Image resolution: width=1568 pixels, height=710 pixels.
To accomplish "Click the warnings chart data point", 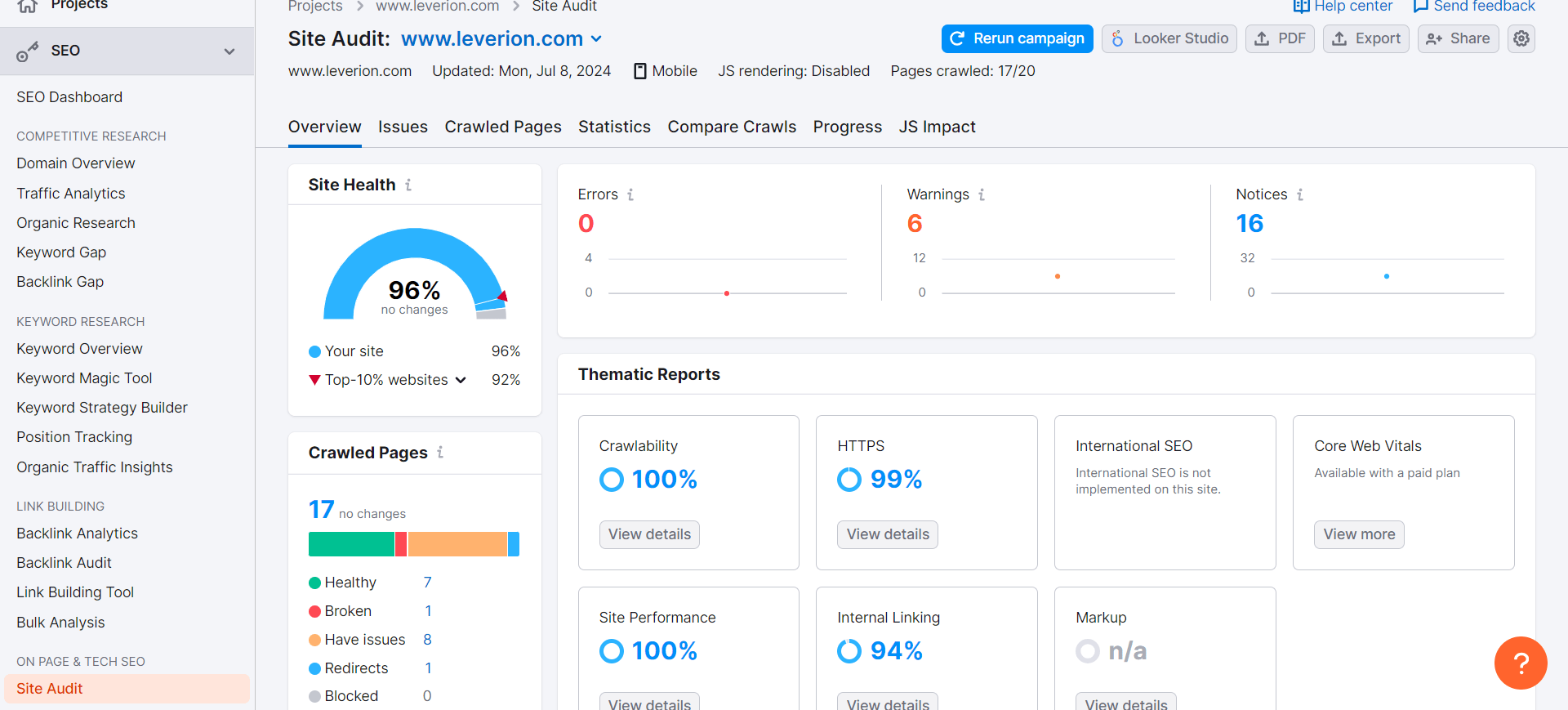I will (1058, 276).
